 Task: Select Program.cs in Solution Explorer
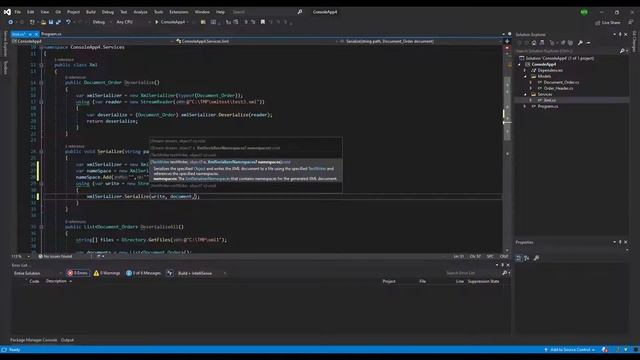[547, 107]
